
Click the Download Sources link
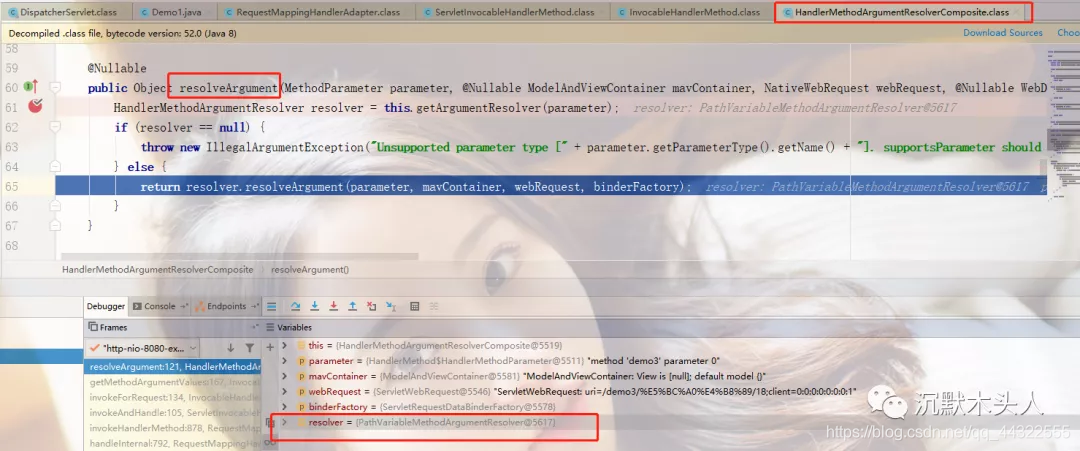point(1002,32)
